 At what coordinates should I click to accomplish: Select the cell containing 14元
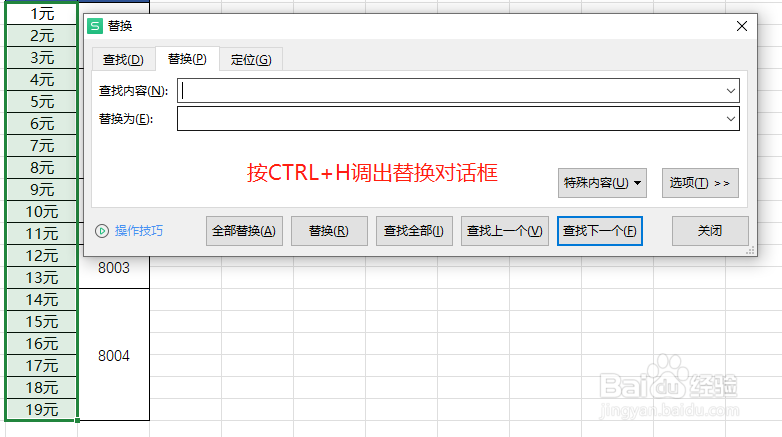click(x=42, y=299)
